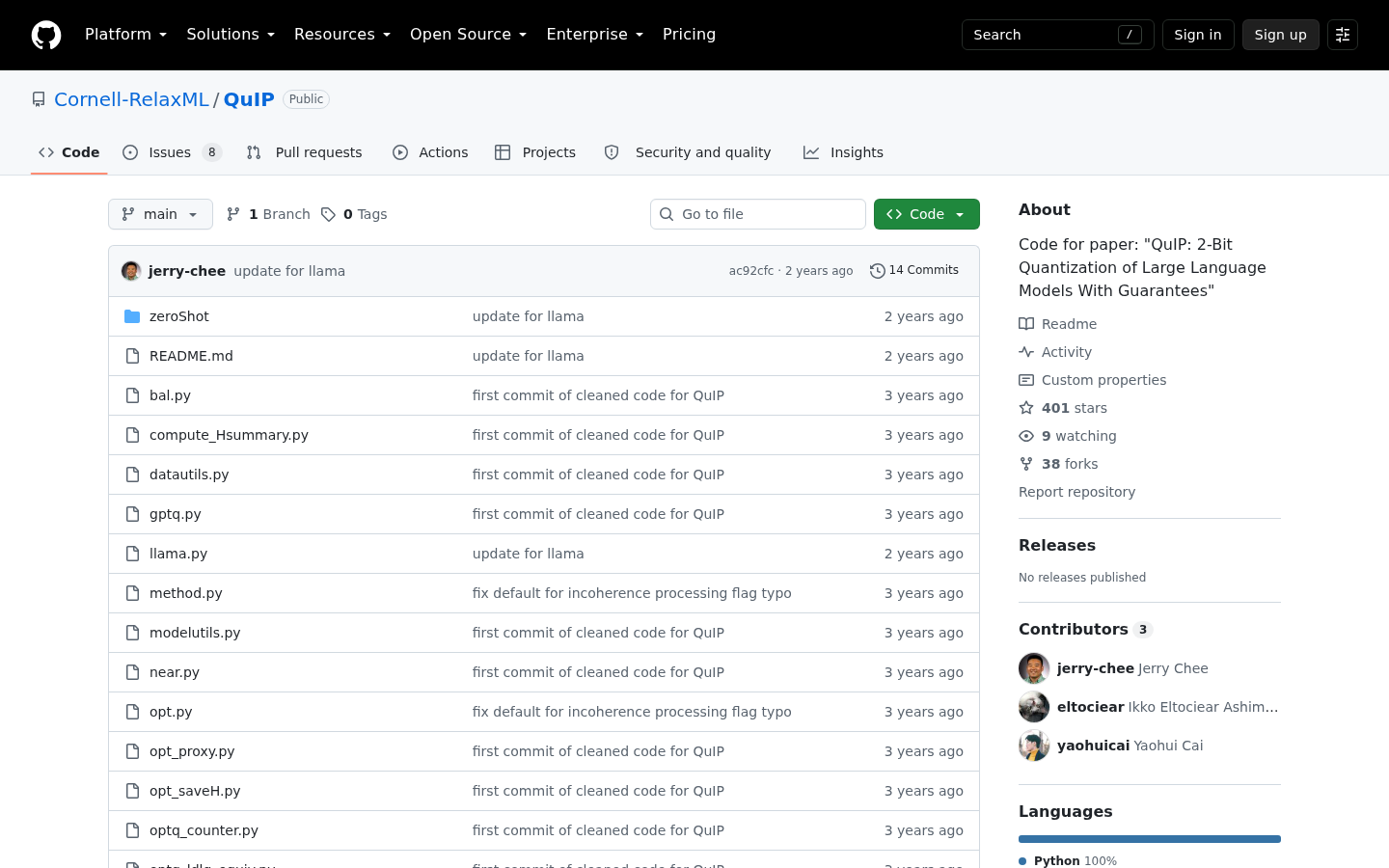Switch to the Insights tab
The image size is (1389, 868).
pyautogui.click(x=844, y=152)
